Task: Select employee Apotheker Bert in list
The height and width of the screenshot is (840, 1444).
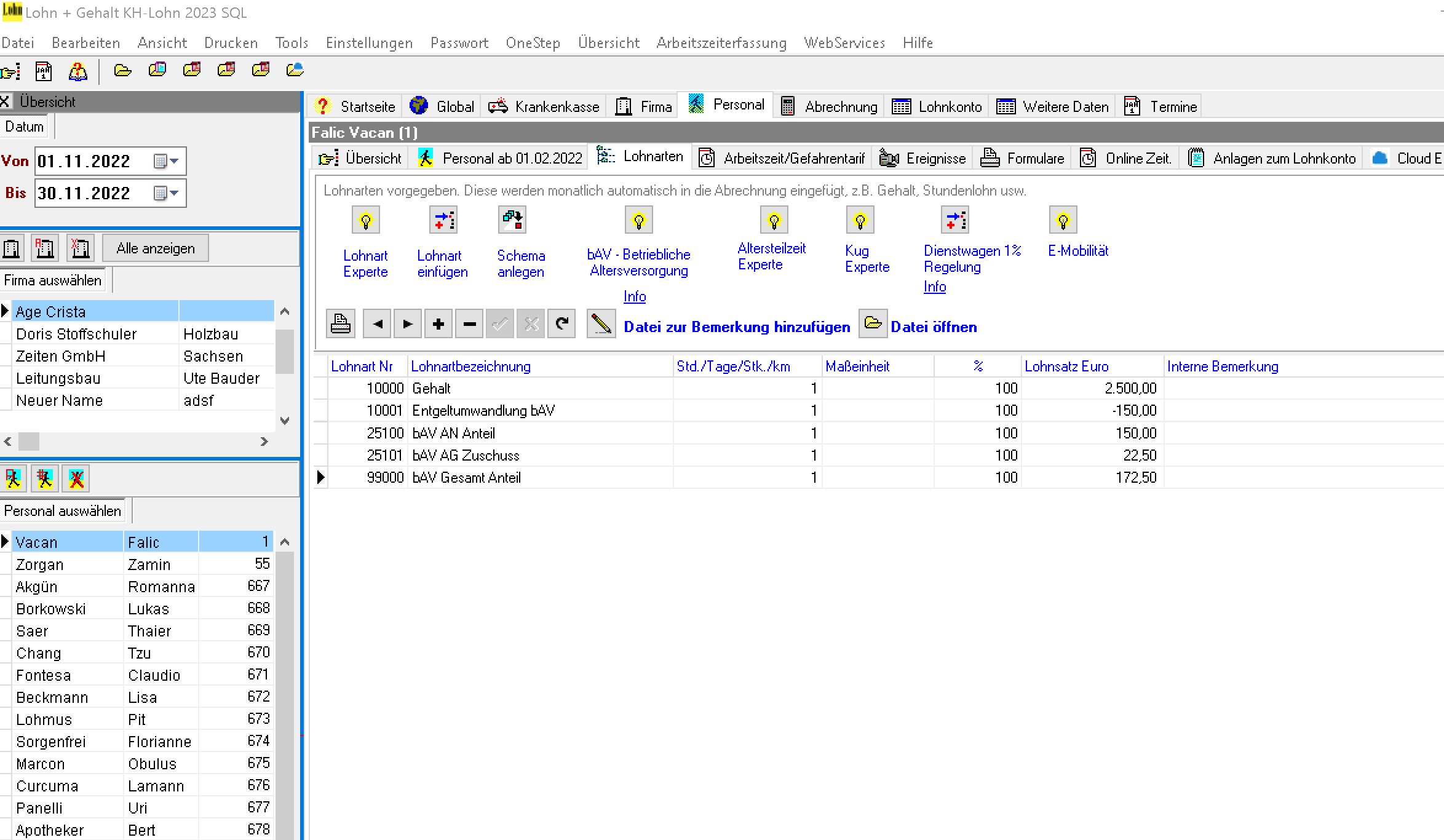Action: pos(143,830)
